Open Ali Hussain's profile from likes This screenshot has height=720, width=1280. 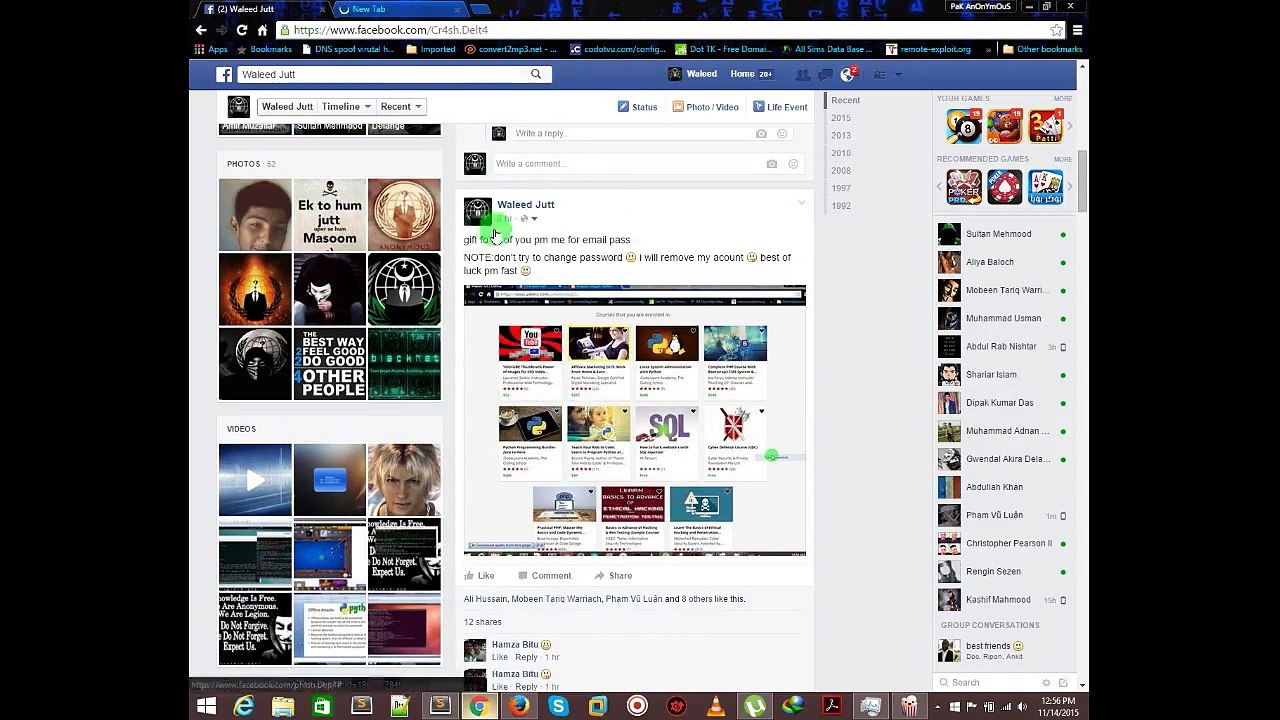(x=485, y=599)
